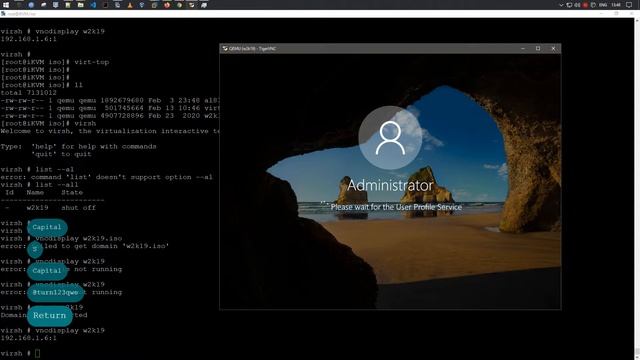
Task: Click the blue round taskbar icon
Action: pyautogui.click(x=31, y=5)
